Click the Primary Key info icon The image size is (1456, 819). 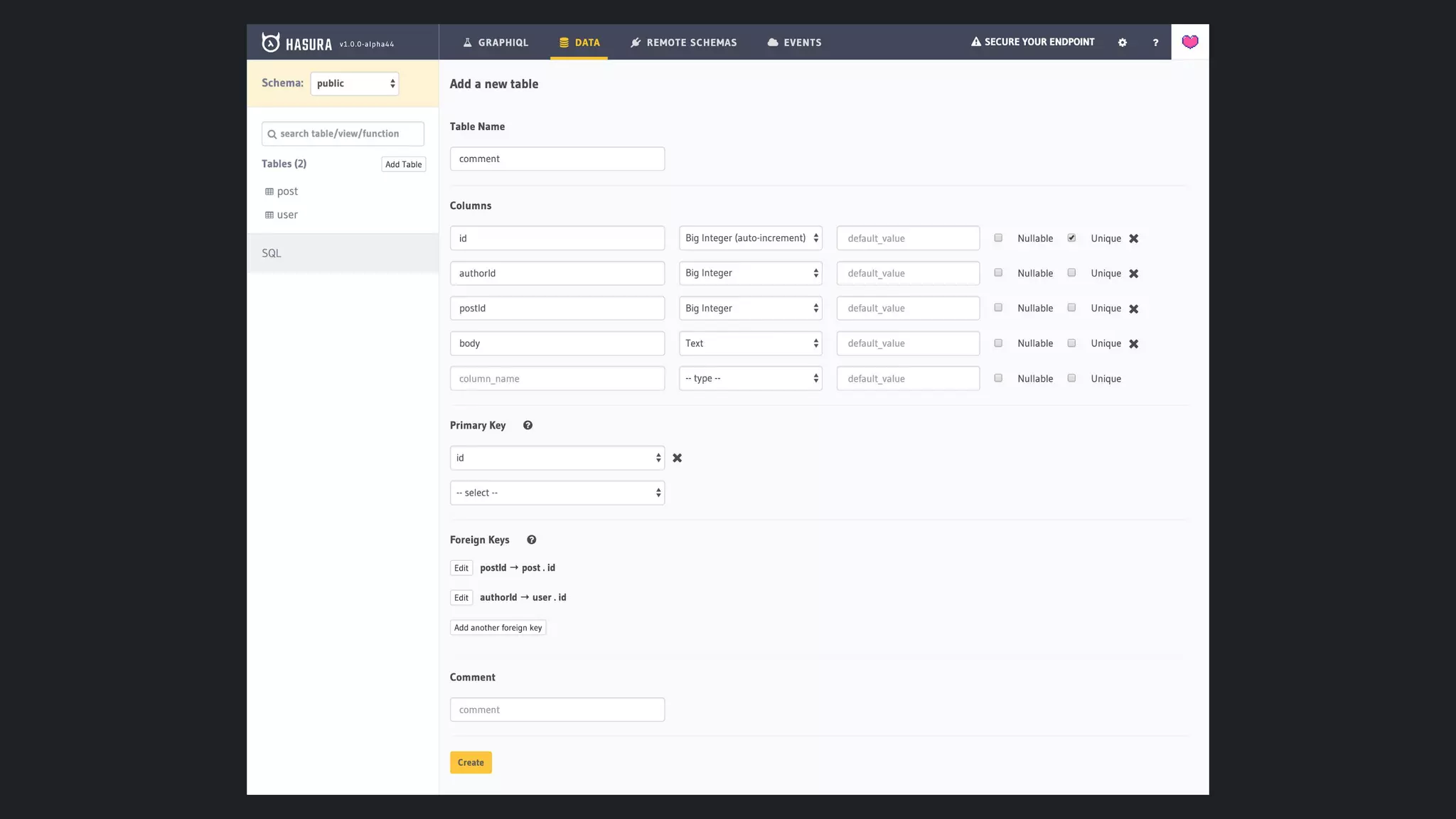click(x=528, y=426)
